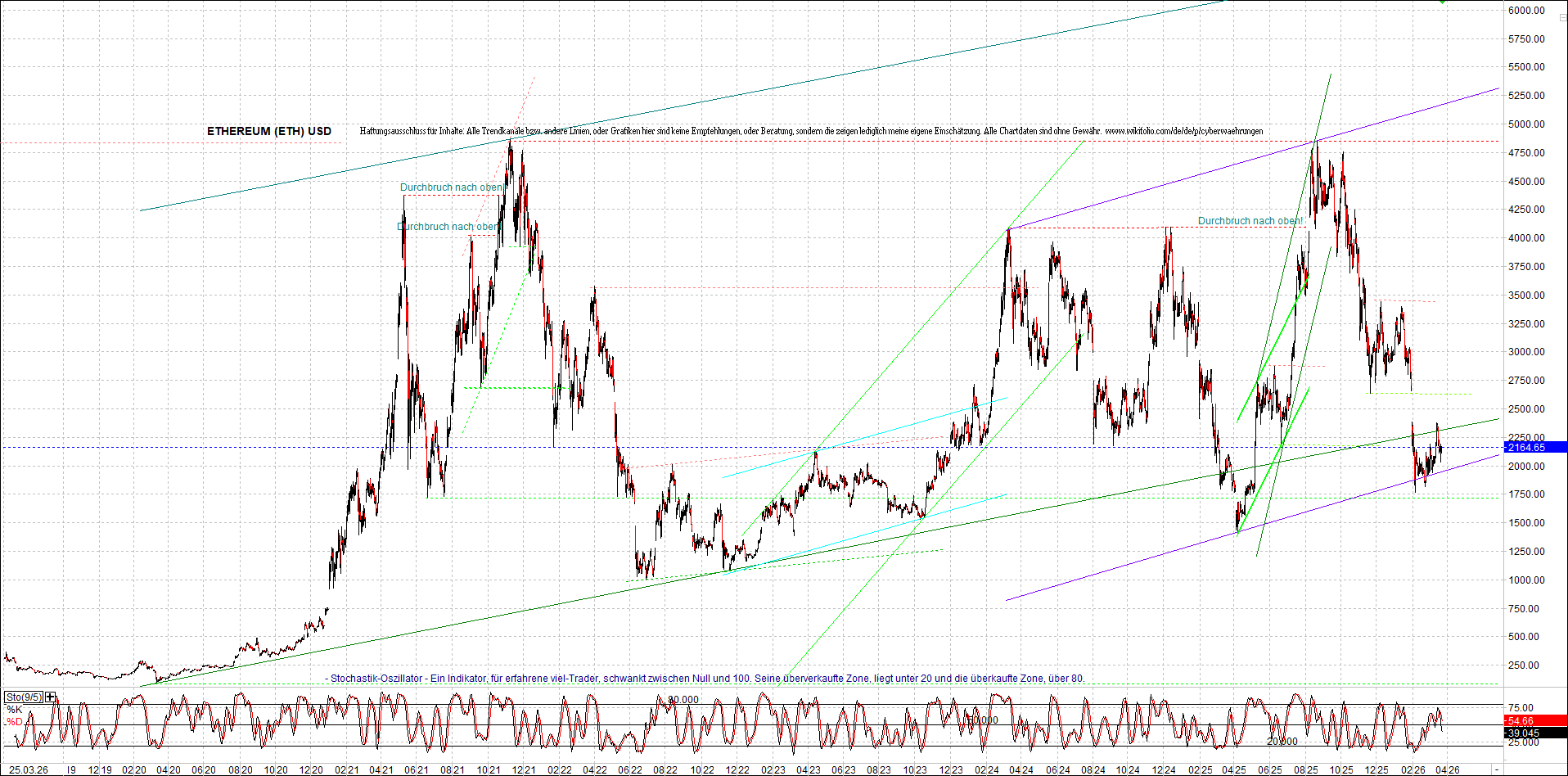Open the Sto(9/5) indicator label
The image size is (1568, 776).
[24, 697]
